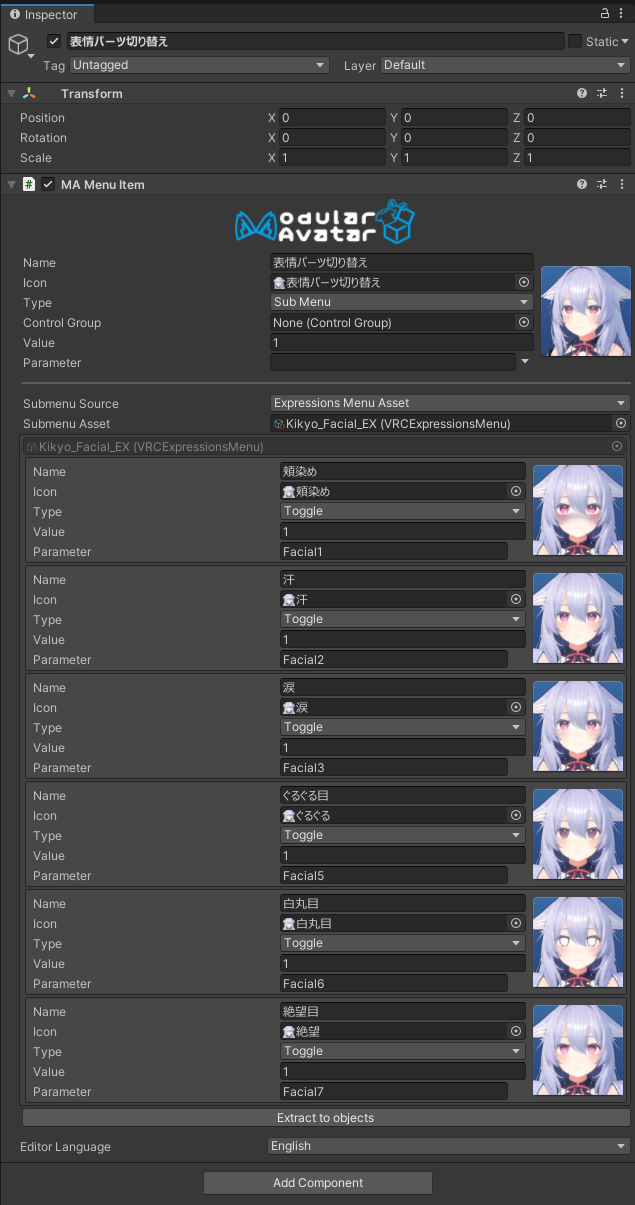Viewport: 635px width, 1205px height.
Task: Click the Facial3 parameter field
Action: pos(394,767)
